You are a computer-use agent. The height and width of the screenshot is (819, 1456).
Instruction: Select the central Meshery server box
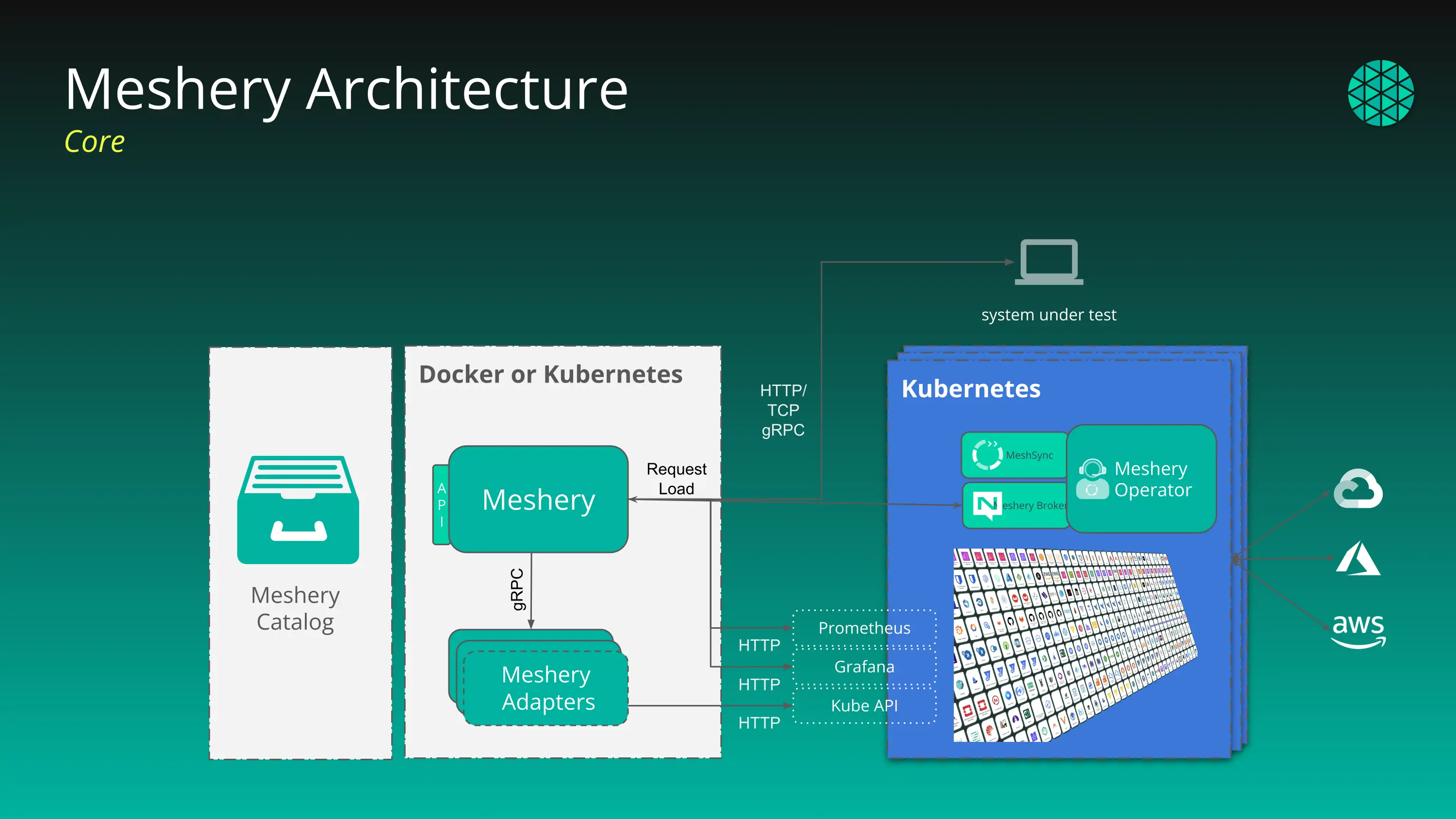point(538,500)
